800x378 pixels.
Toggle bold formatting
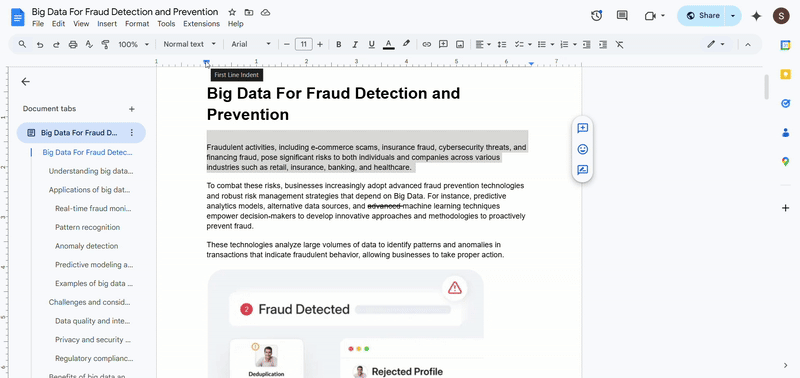(338, 44)
